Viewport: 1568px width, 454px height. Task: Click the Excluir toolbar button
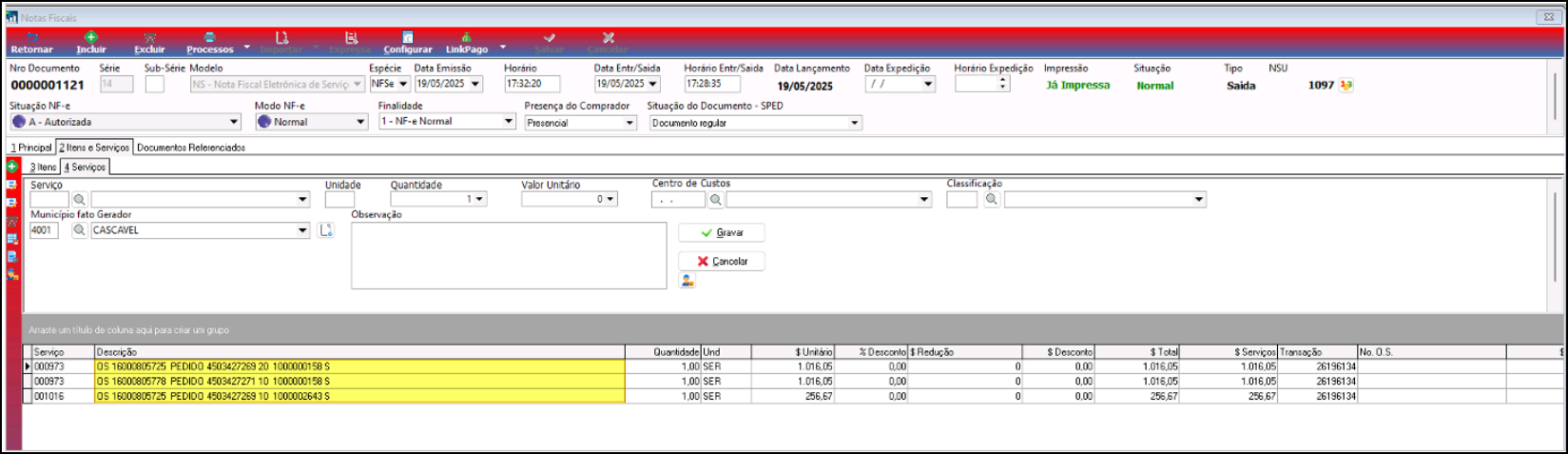pos(149,43)
